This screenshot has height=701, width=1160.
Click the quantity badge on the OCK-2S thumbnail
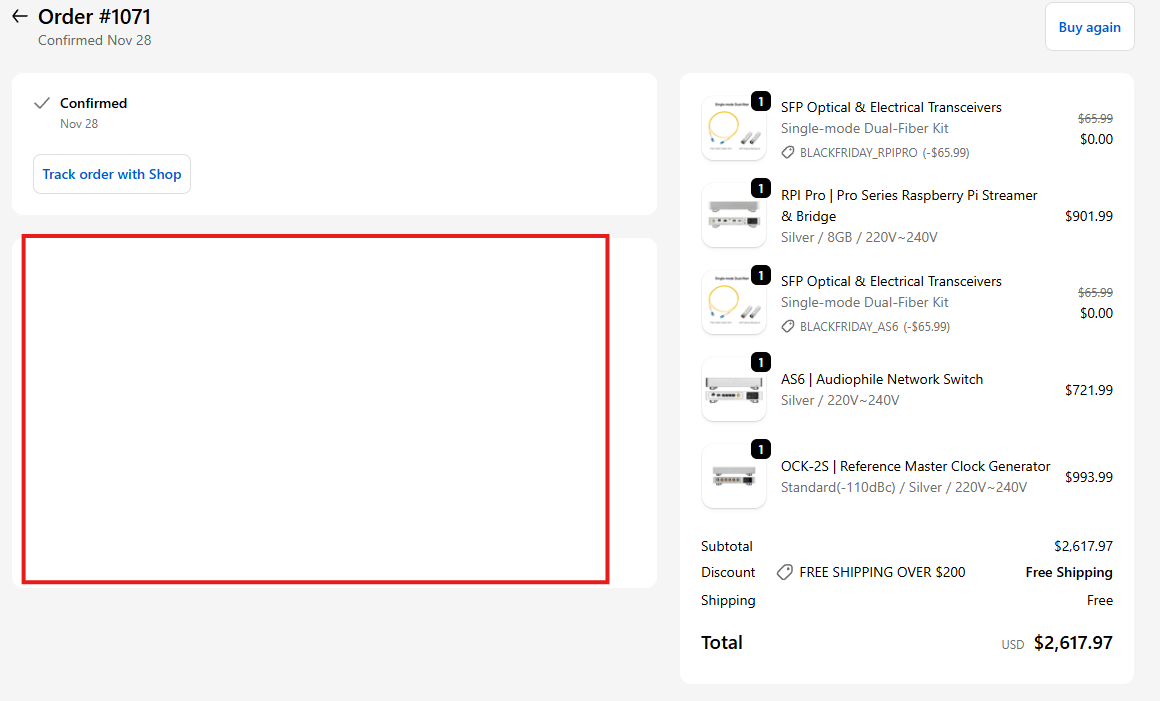click(761, 449)
